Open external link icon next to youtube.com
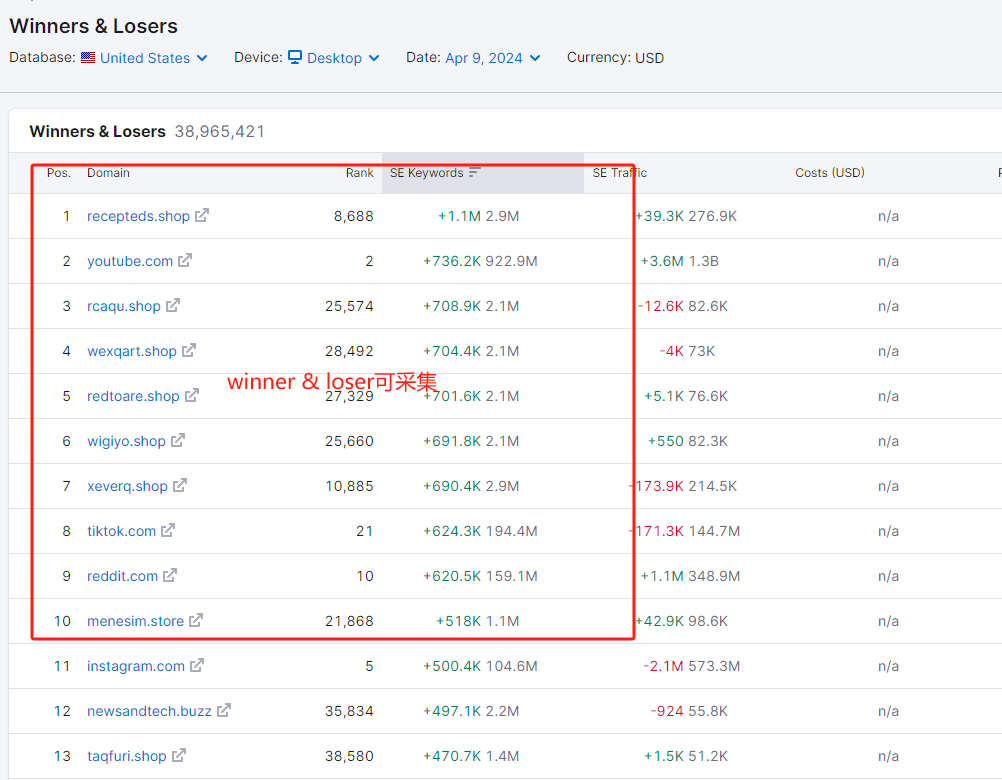1002x780 pixels. pyautogui.click(x=185, y=260)
